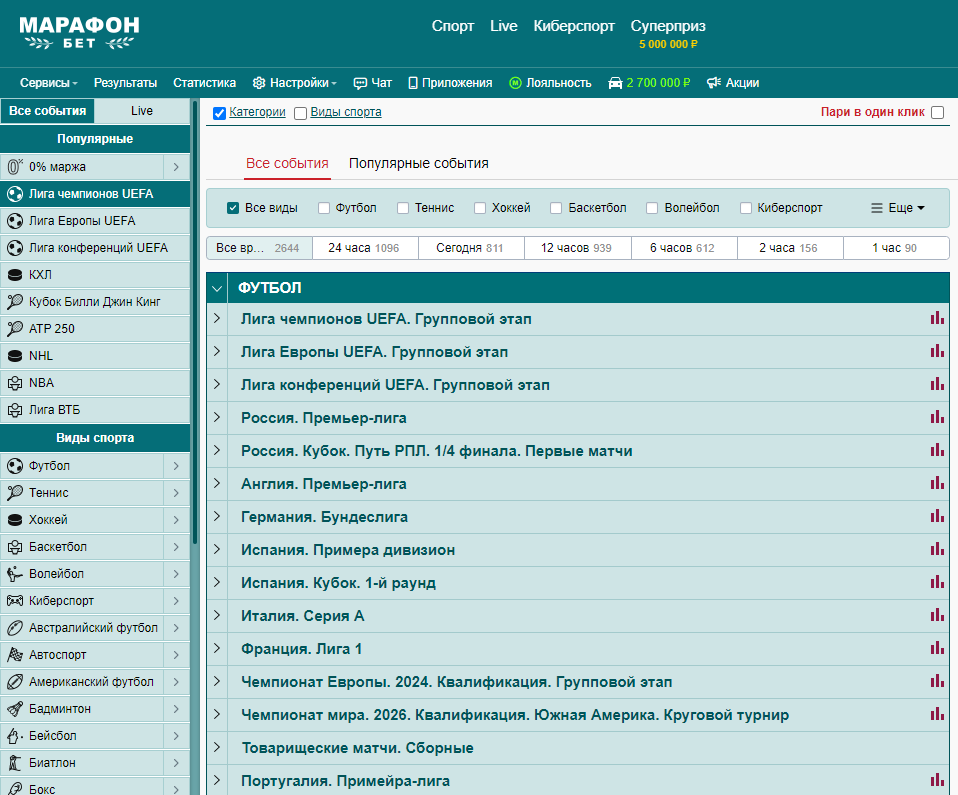The height and width of the screenshot is (795, 958).
Task: Check the Баскетбол filter checkbox
Action: (x=556, y=208)
